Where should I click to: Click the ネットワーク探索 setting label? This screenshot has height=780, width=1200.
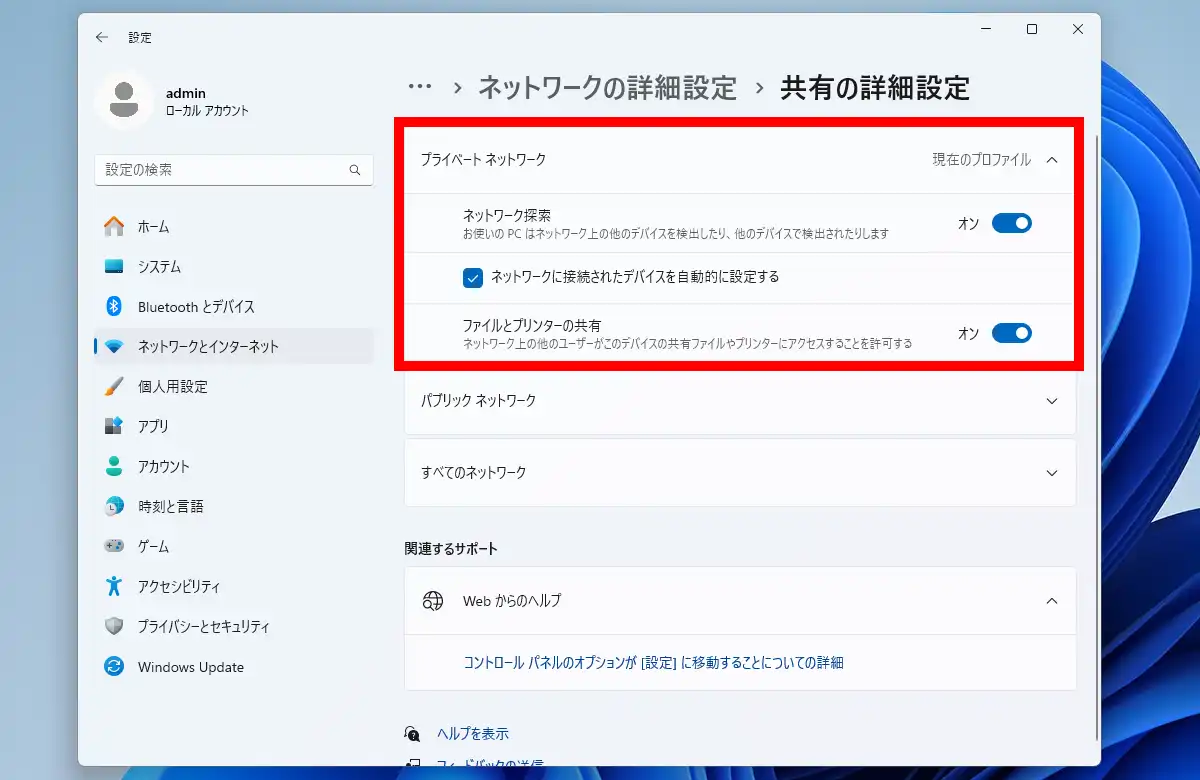click(507, 214)
